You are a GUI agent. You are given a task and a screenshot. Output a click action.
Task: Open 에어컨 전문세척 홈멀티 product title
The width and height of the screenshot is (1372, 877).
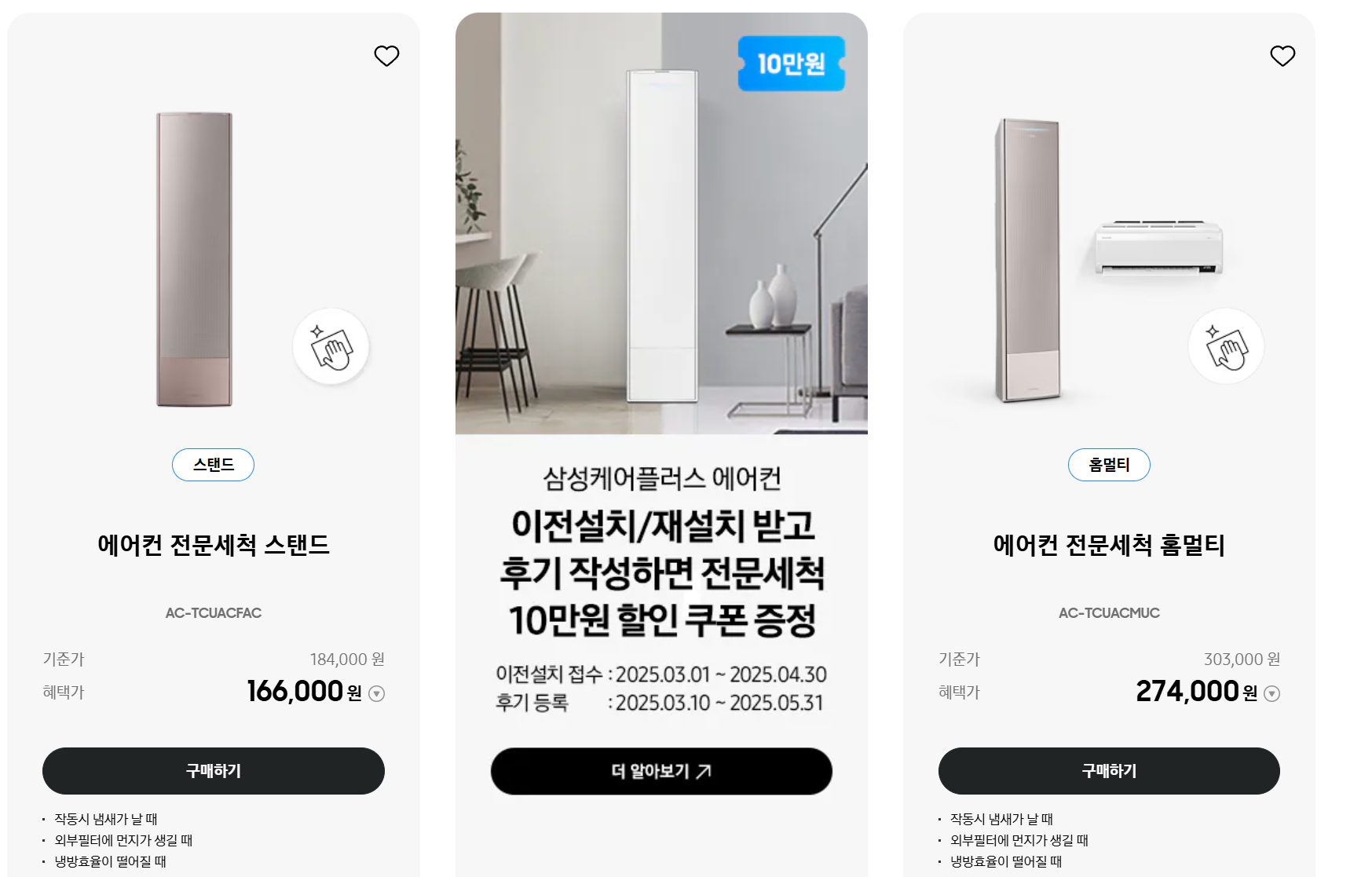(x=1109, y=545)
